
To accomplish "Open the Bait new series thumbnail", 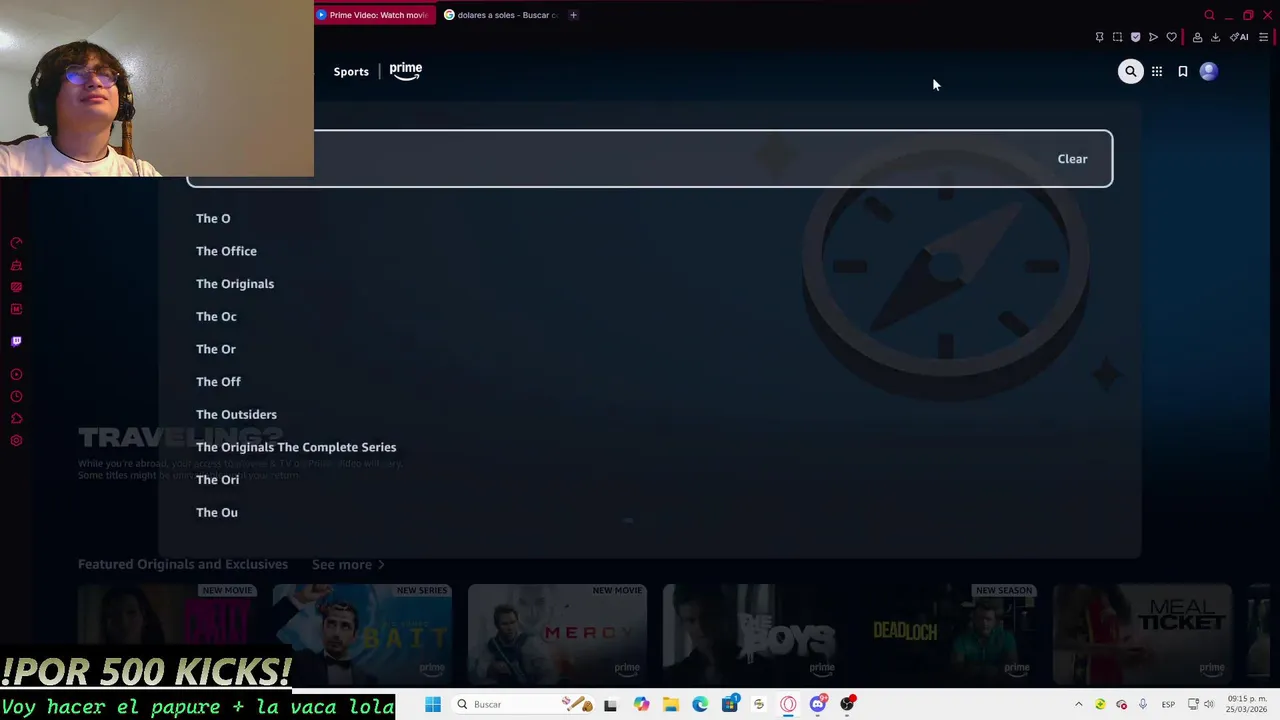I will point(362,634).
